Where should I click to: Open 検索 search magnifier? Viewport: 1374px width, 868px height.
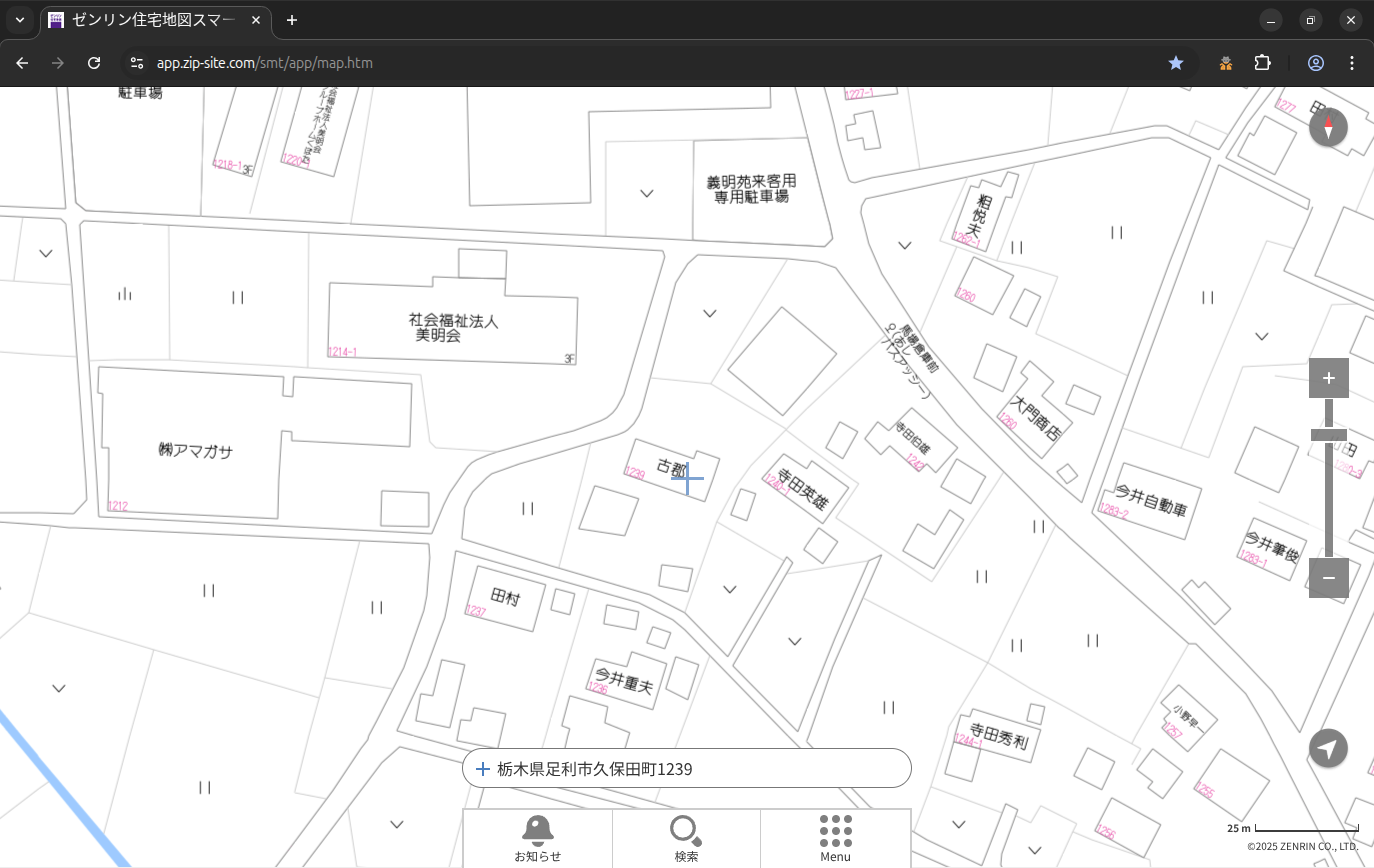[x=686, y=838]
